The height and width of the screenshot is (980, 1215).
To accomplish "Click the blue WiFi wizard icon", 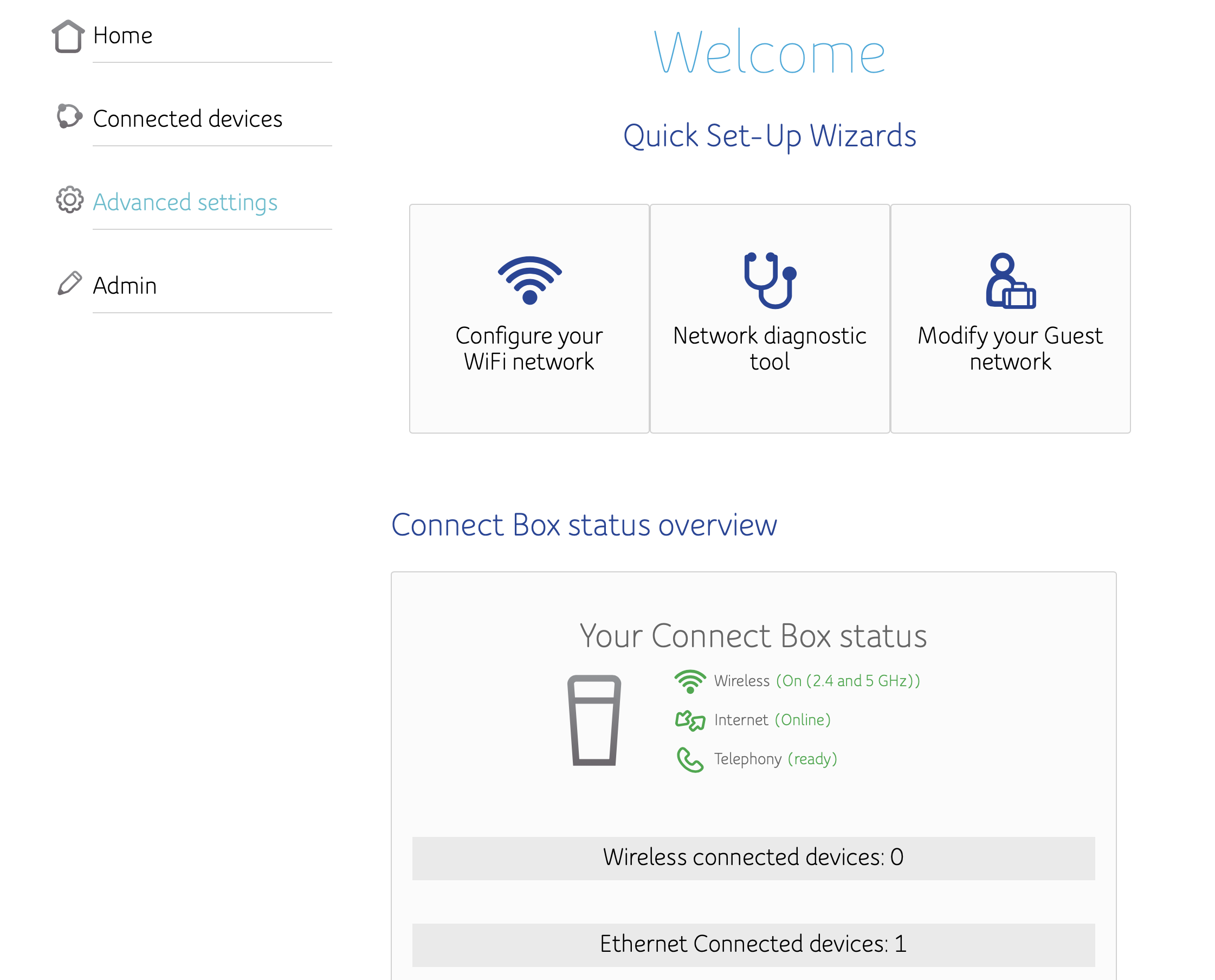I will [x=529, y=280].
